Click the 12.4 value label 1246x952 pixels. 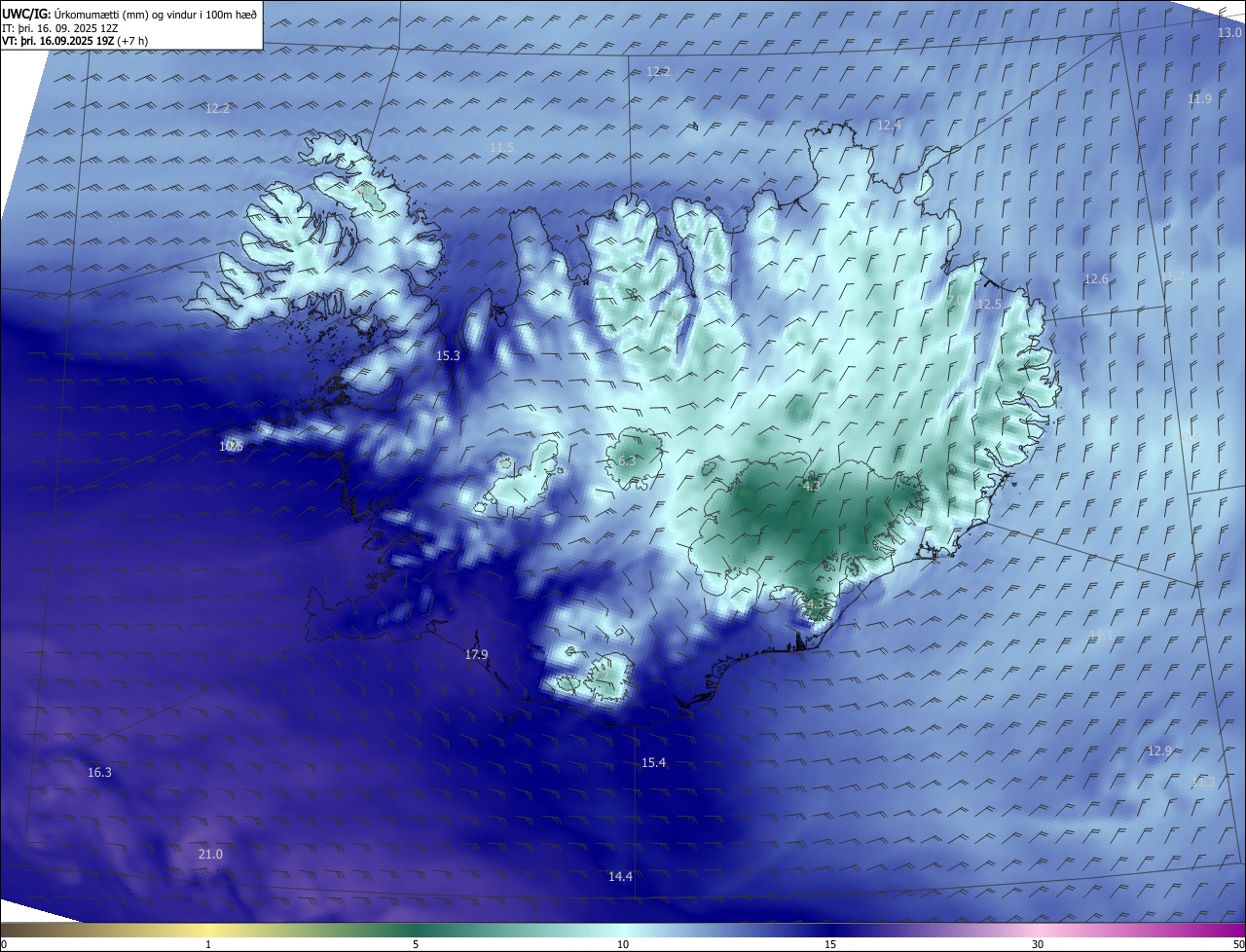point(889,125)
